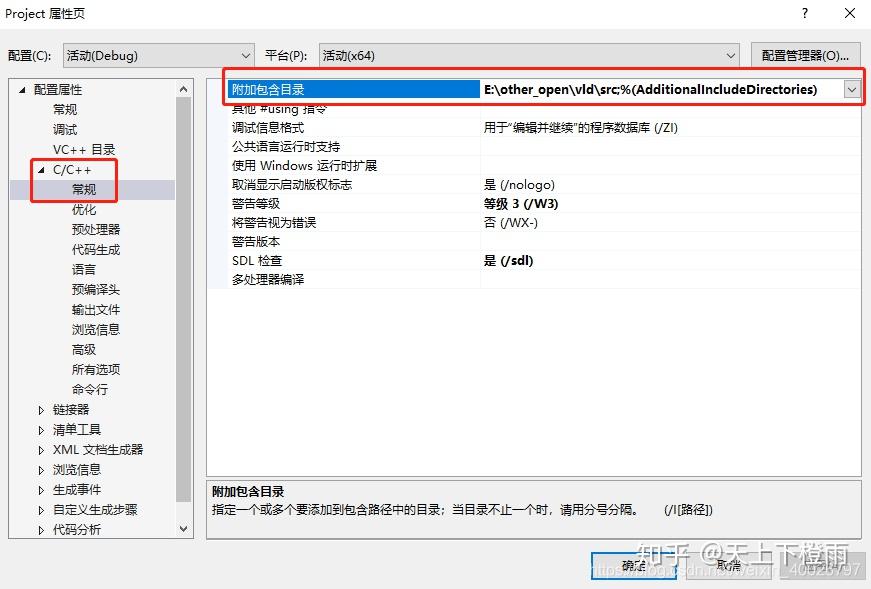This screenshot has height=589, width=871.
Task: Click the tree panel scrollbar down arrow
Action: (184, 529)
